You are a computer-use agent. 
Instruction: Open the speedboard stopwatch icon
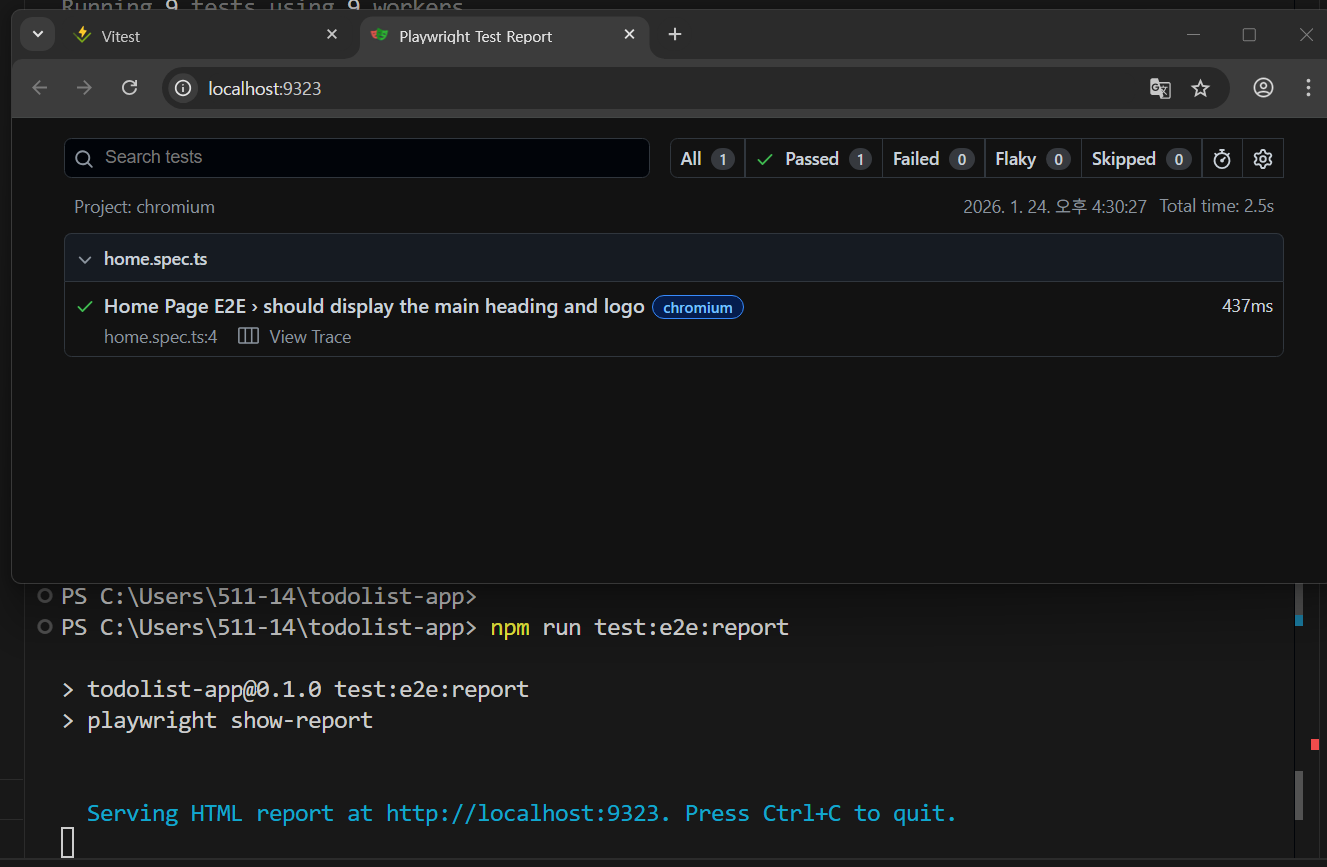tap(1221, 159)
